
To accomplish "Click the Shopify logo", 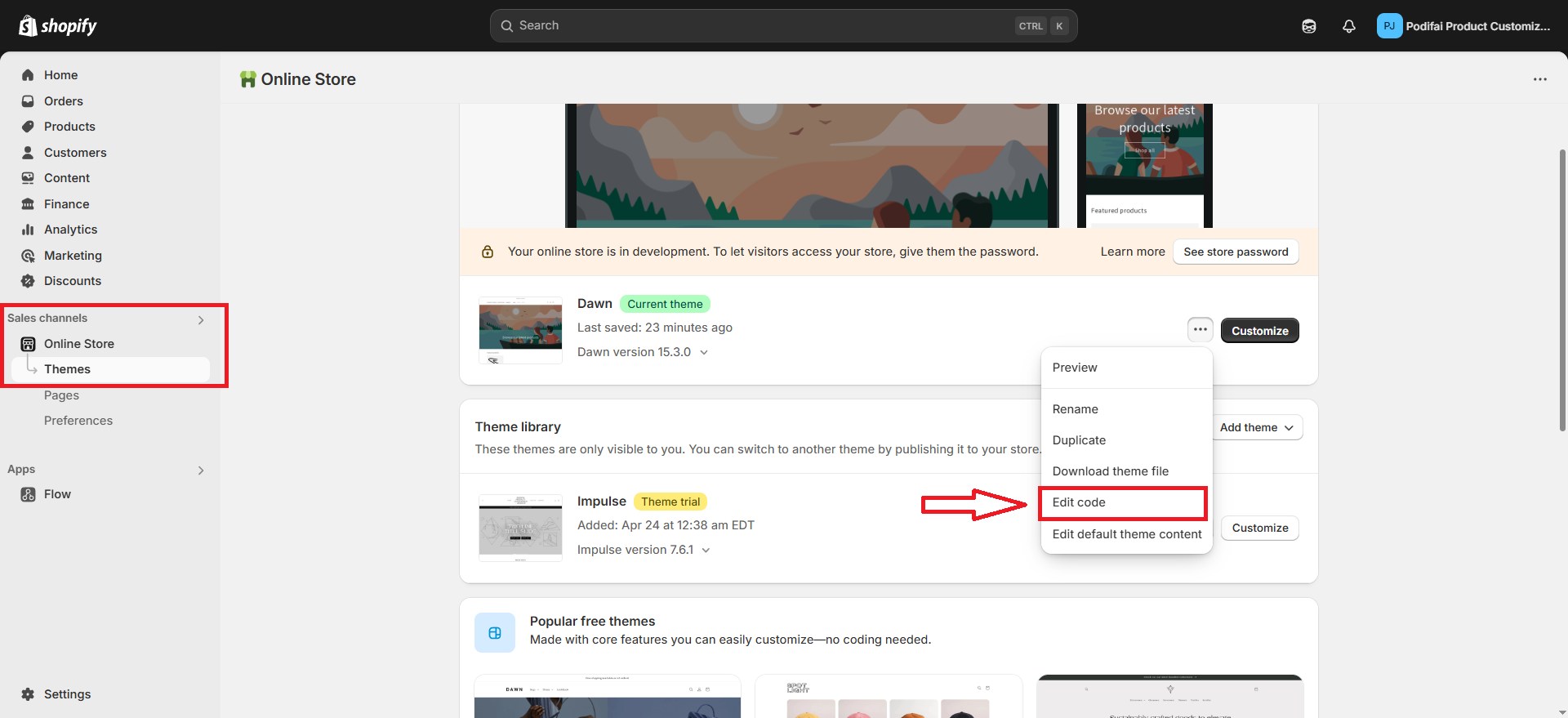I will (x=57, y=26).
